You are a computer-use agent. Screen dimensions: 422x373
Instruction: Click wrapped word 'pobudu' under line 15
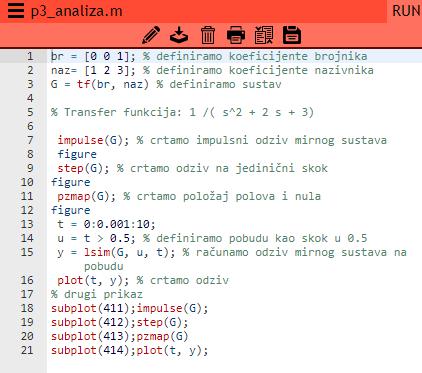[x=103, y=266]
